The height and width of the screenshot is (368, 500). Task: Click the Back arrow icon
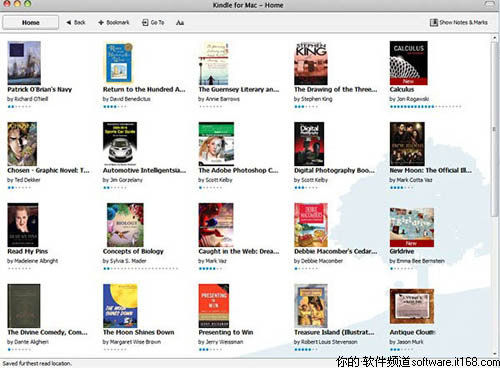pos(69,23)
